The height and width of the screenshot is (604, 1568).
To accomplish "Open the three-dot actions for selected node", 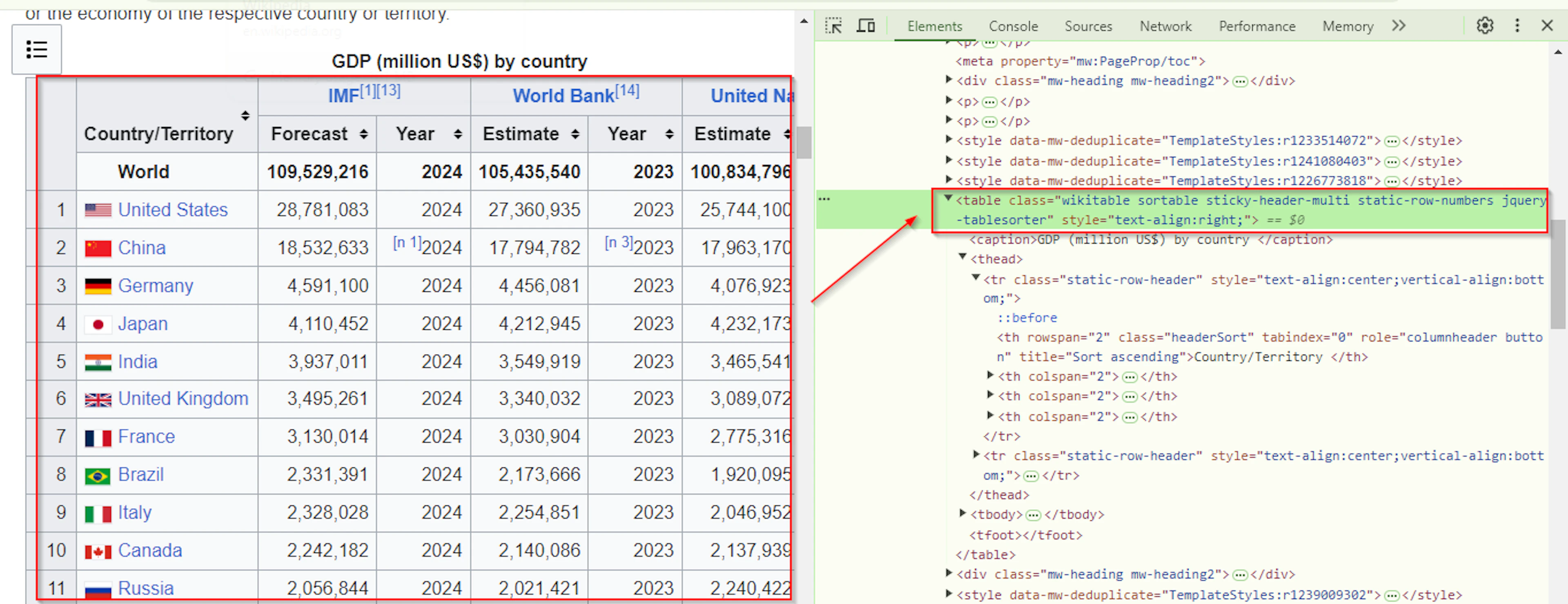I will [824, 199].
